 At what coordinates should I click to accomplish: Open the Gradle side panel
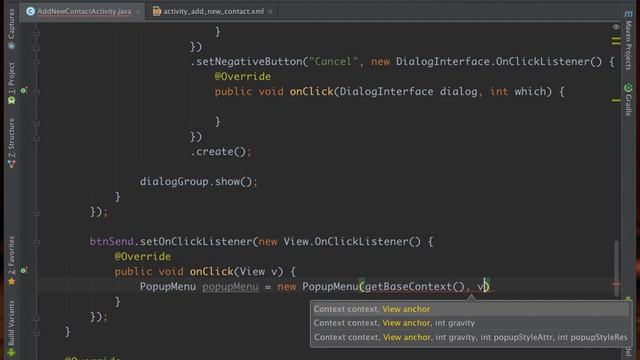tap(629, 100)
